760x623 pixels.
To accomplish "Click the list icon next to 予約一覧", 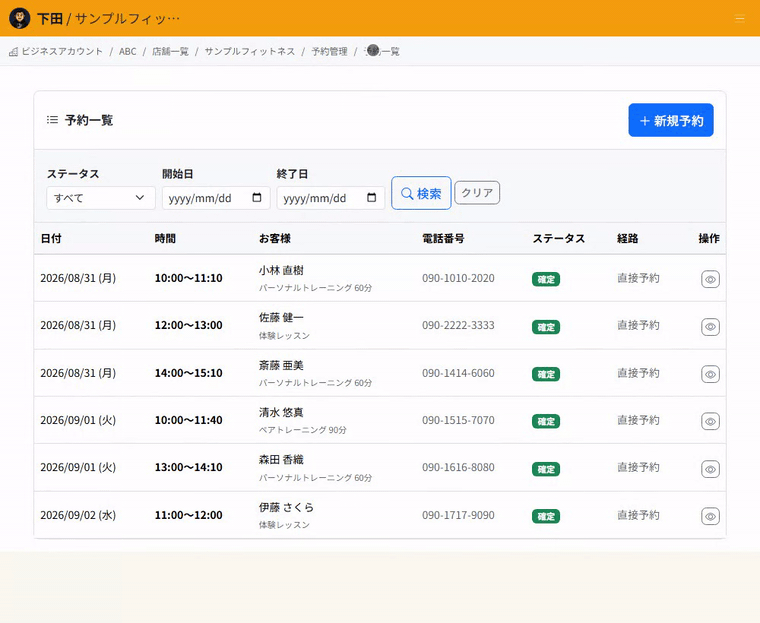I will pyautogui.click(x=52, y=120).
